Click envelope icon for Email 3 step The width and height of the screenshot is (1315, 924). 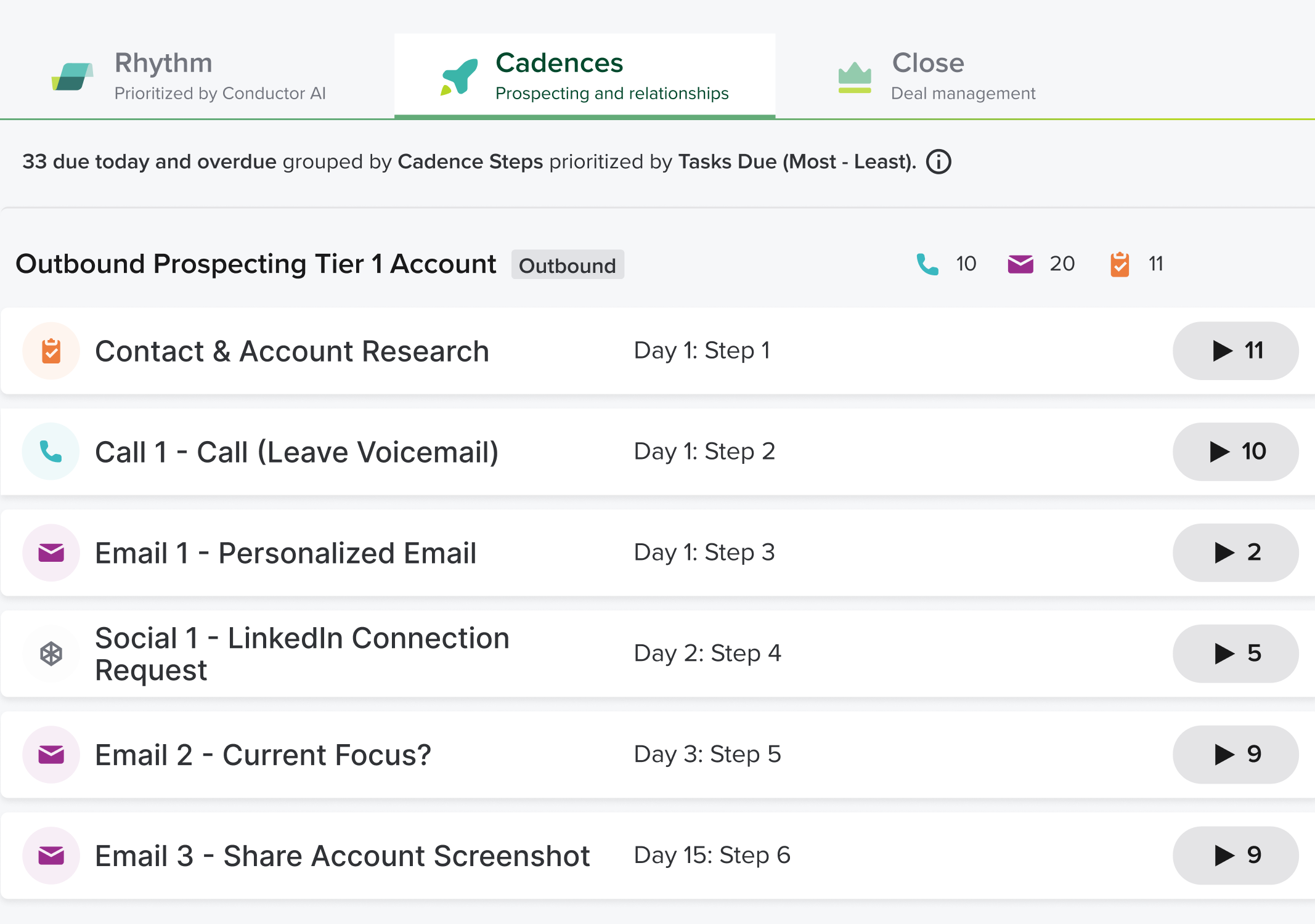[x=51, y=856]
